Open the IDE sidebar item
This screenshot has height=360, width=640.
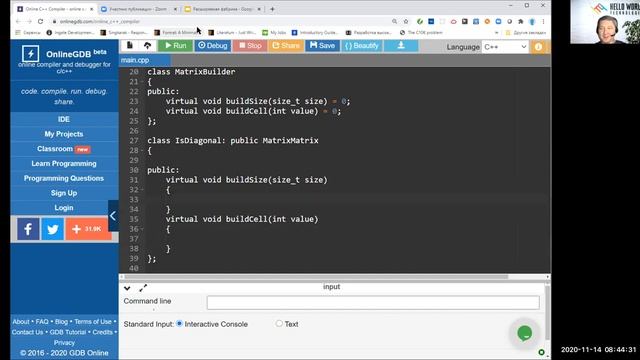pyautogui.click(x=64, y=119)
